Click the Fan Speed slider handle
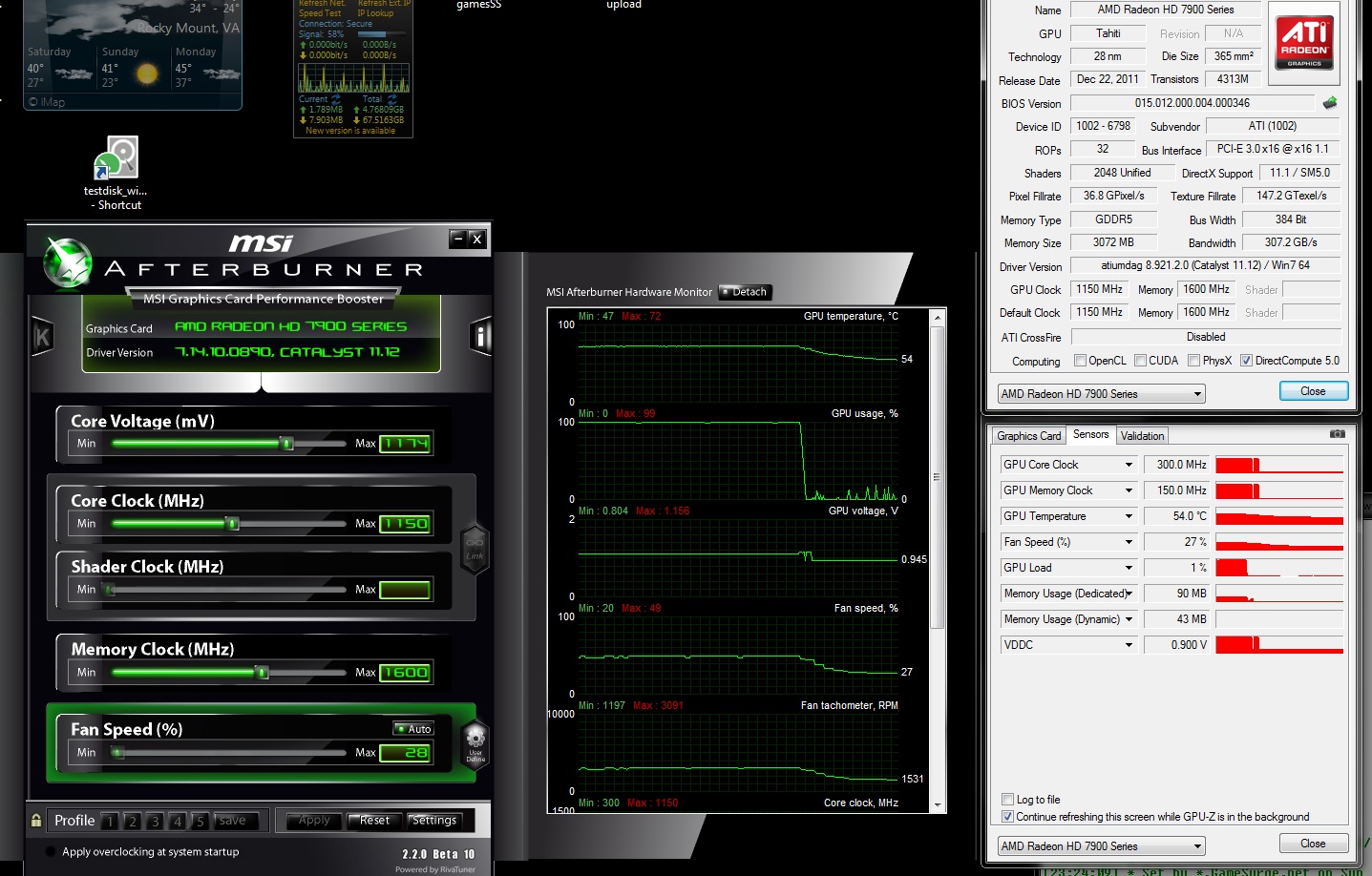 tap(117, 753)
